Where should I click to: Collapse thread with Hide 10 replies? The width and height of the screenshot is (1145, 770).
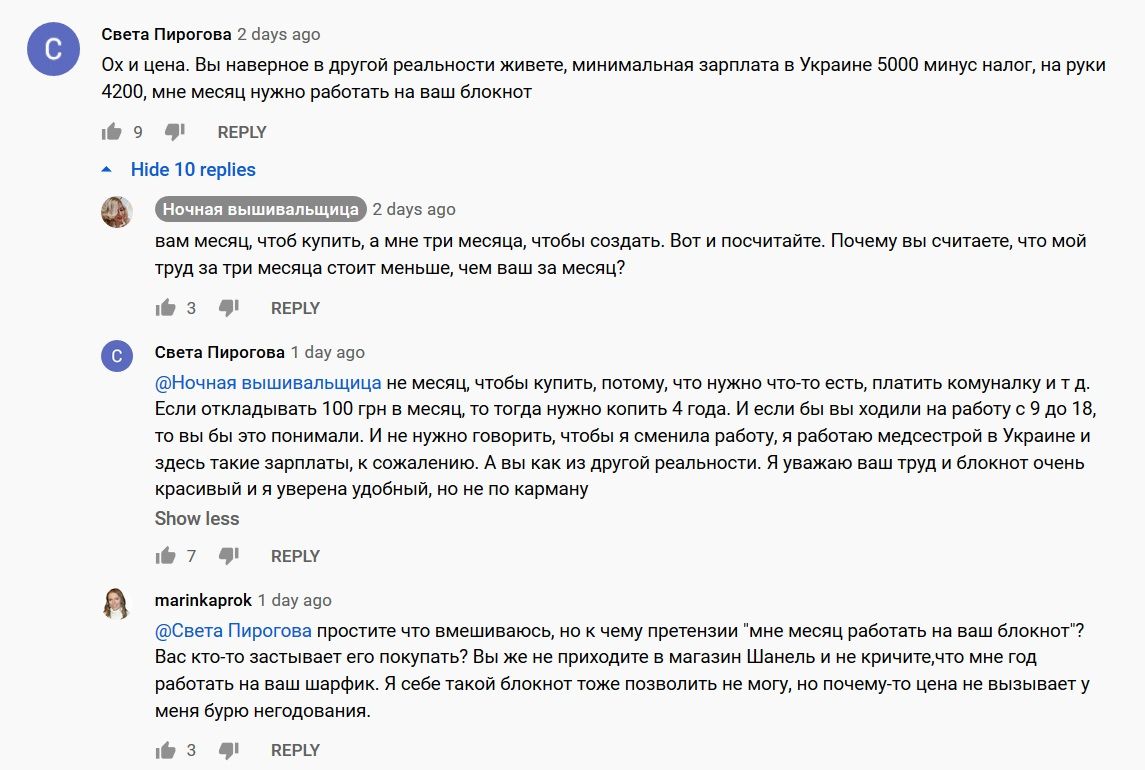[193, 170]
